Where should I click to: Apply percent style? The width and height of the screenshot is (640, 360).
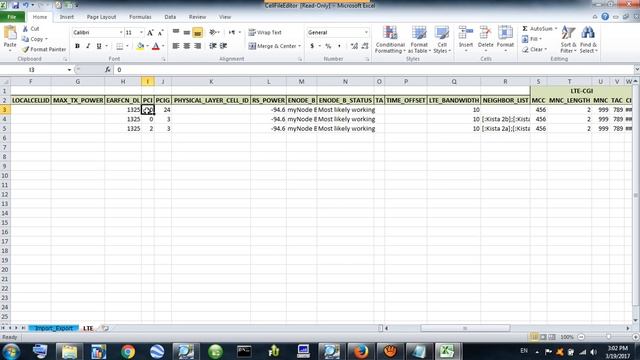328,46
